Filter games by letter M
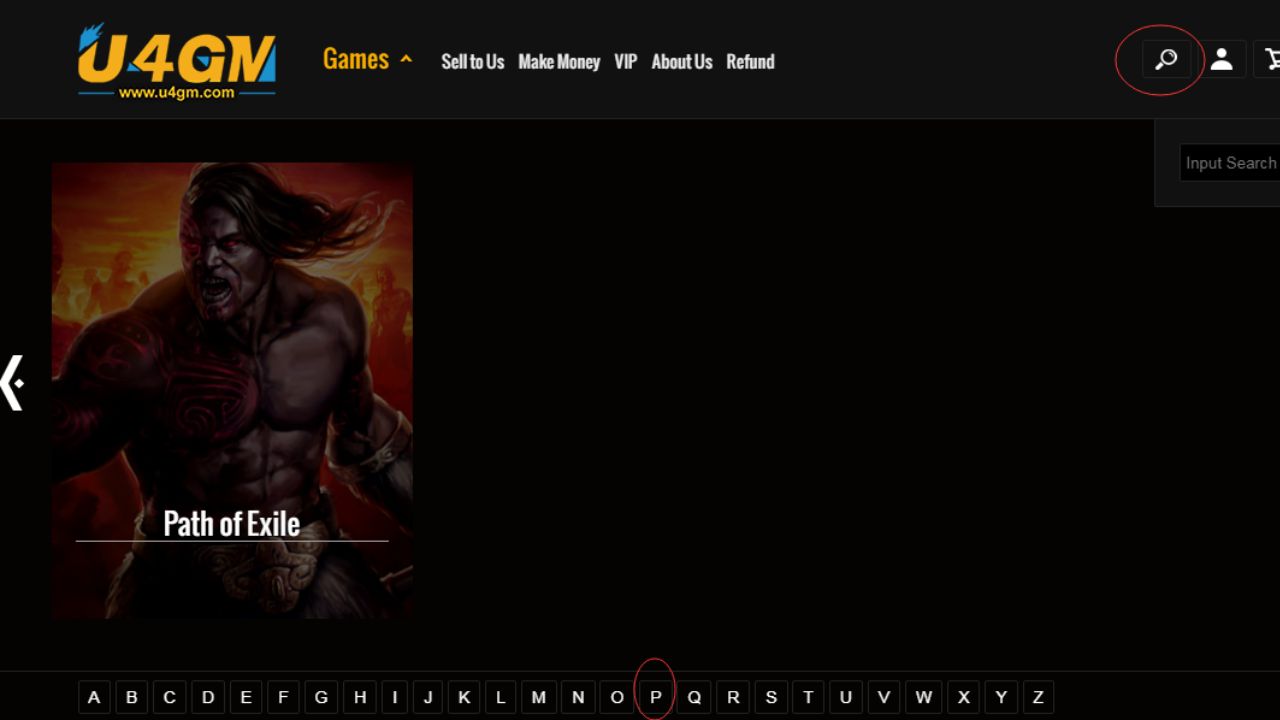Screen dimensions: 1280x720 click(x=538, y=697)
